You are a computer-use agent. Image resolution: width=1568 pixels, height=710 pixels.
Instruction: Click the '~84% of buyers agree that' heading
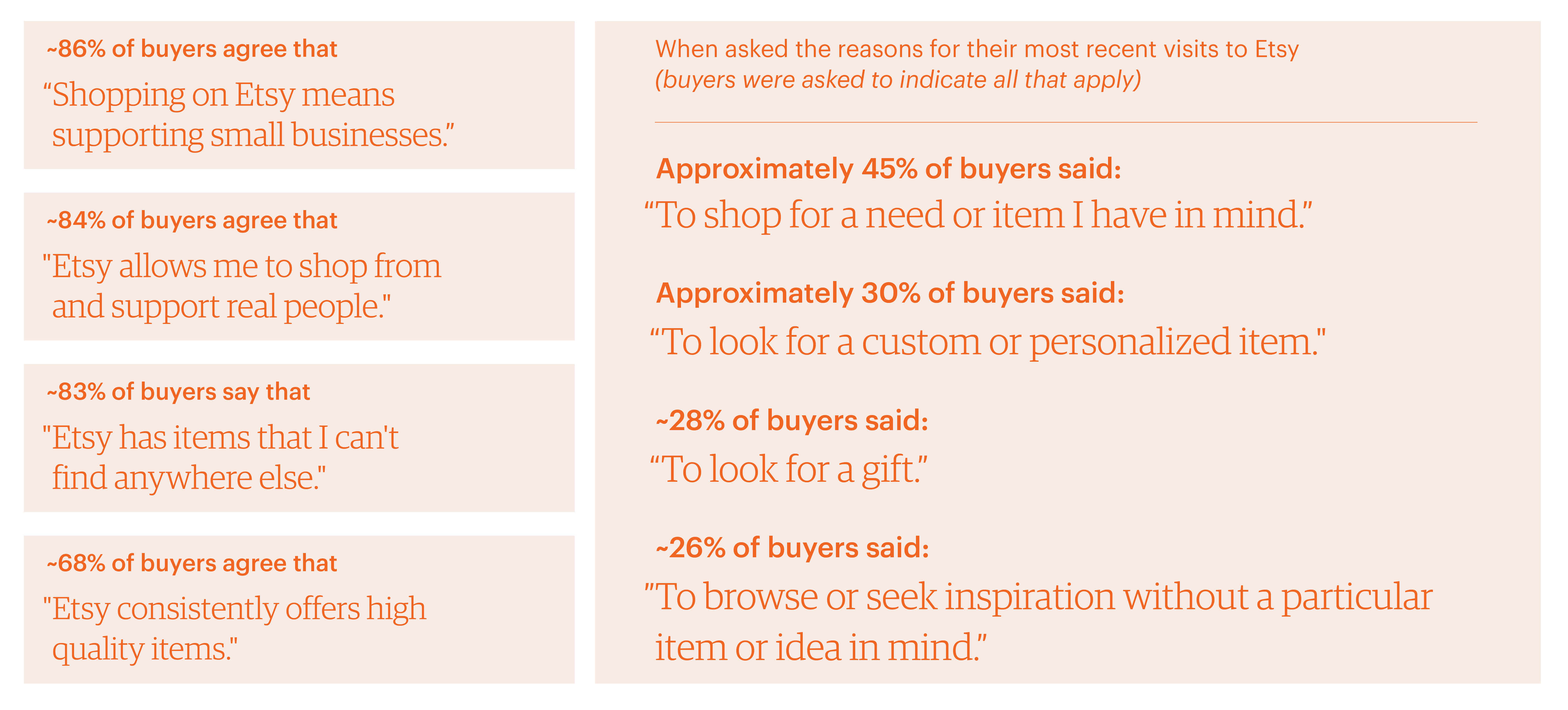pos(192,220)
